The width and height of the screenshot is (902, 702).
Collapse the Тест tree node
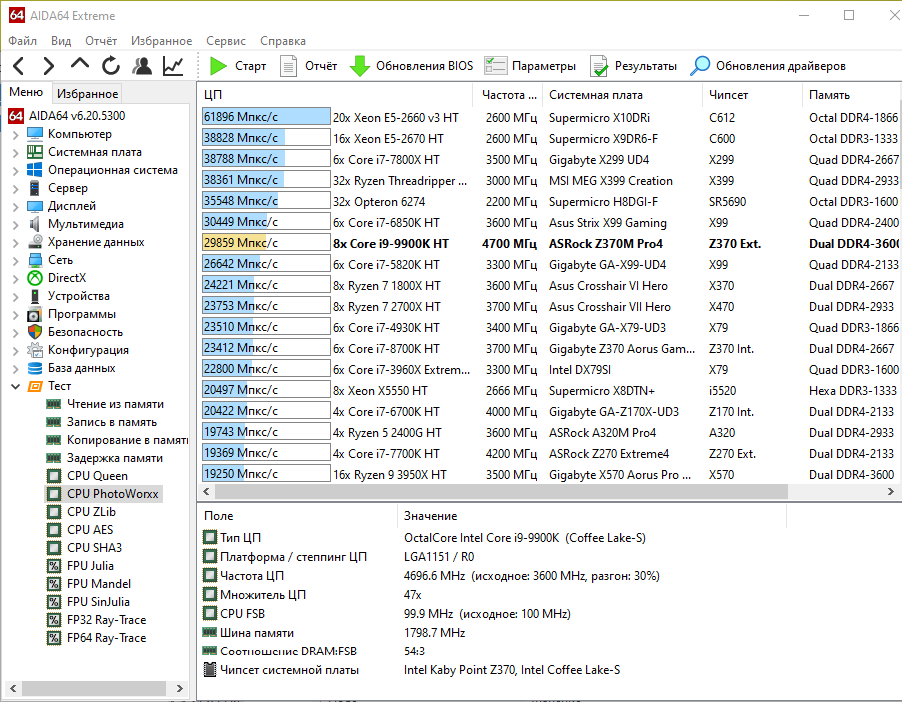click(15, 386)
